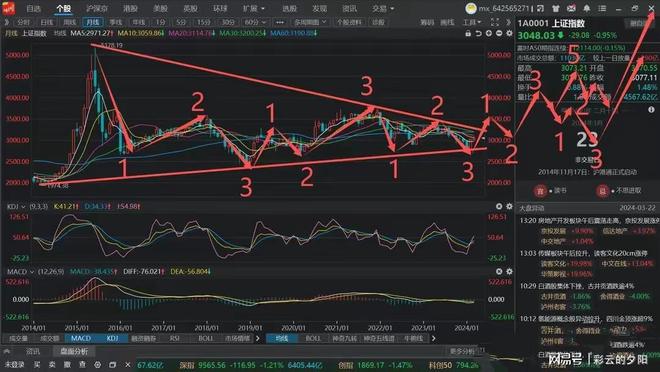Toggle the MACD indicator tab
The width and height of the screenshot is (660, 372).
point(81,338)
